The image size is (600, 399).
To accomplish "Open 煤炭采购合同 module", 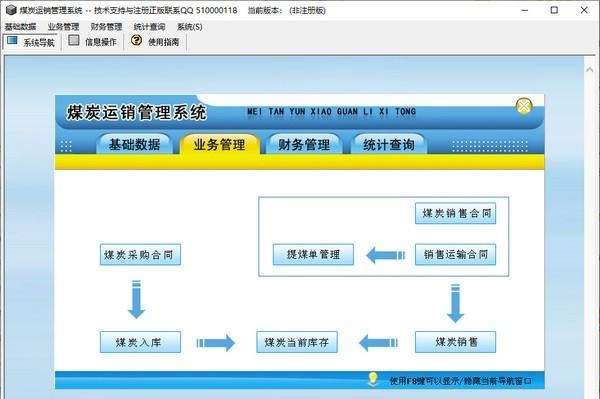I will (x=140, y=254).
